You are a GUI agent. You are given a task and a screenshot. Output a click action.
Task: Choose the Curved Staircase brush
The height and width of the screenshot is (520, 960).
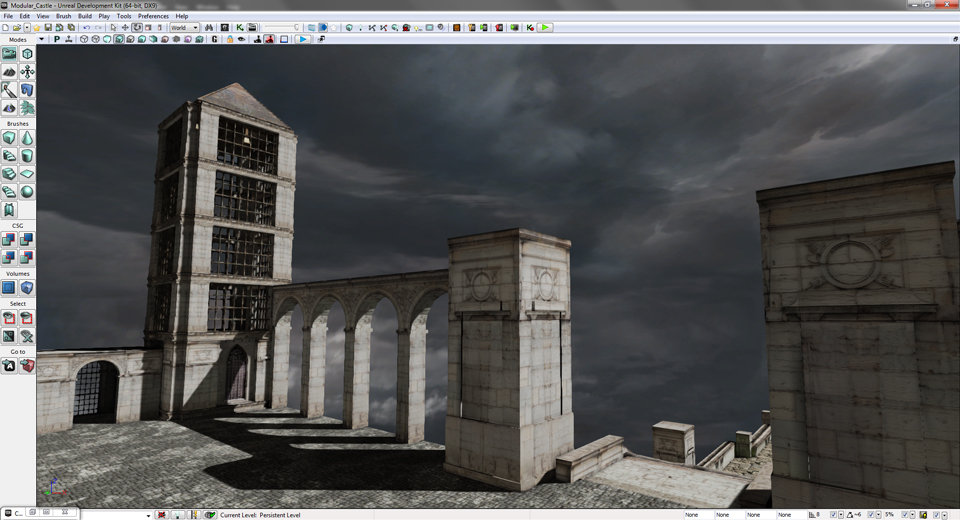9,156
